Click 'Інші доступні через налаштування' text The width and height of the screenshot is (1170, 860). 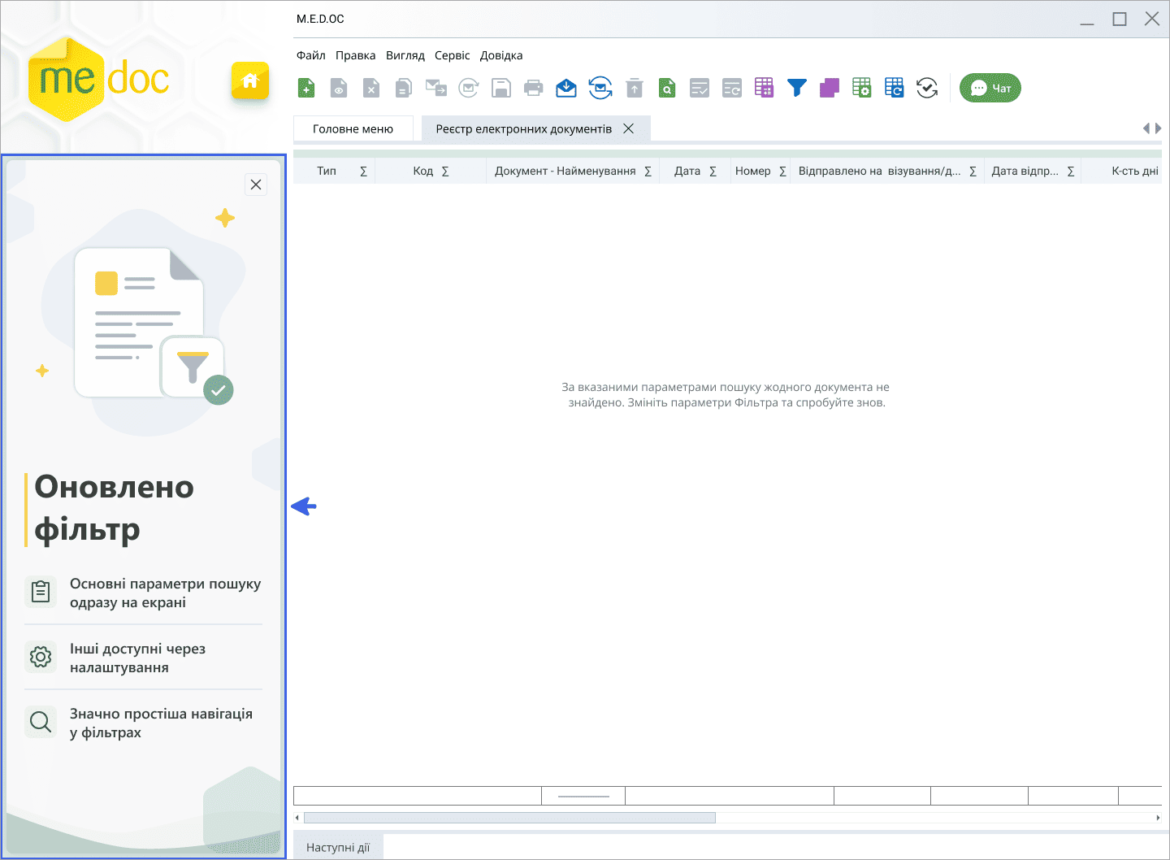click(x=137, y=658)
